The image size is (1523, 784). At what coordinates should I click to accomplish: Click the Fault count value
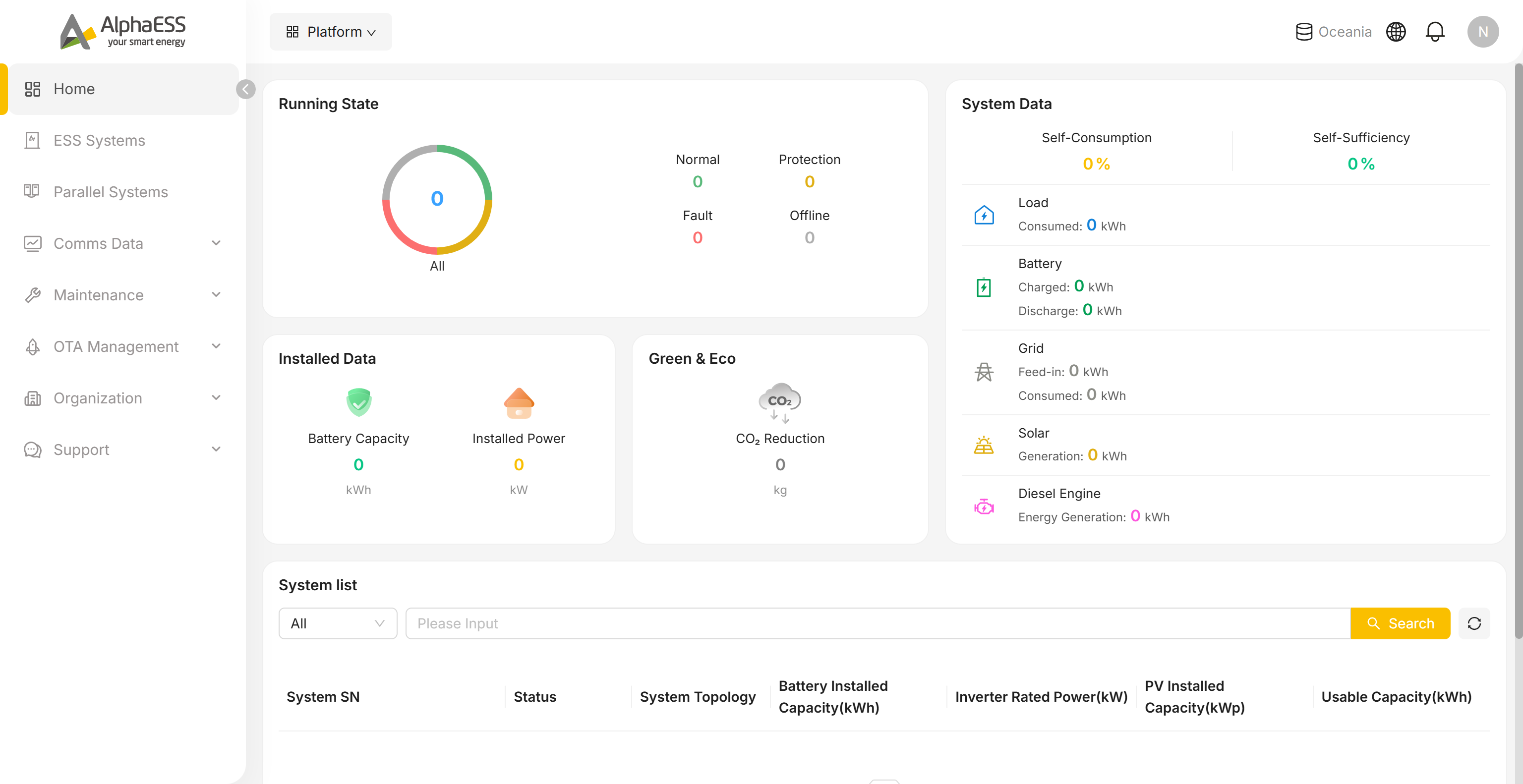(x=697, y=238)
